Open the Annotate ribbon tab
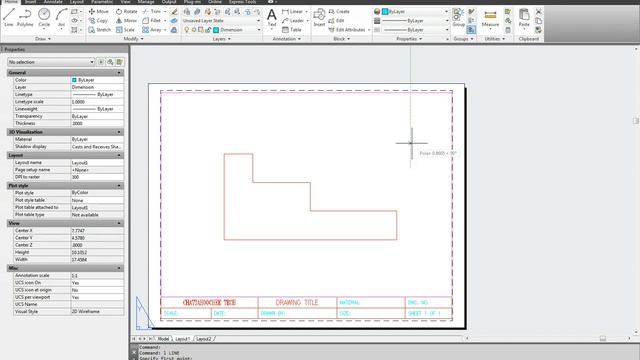640x360 pixels. [53, 2]
